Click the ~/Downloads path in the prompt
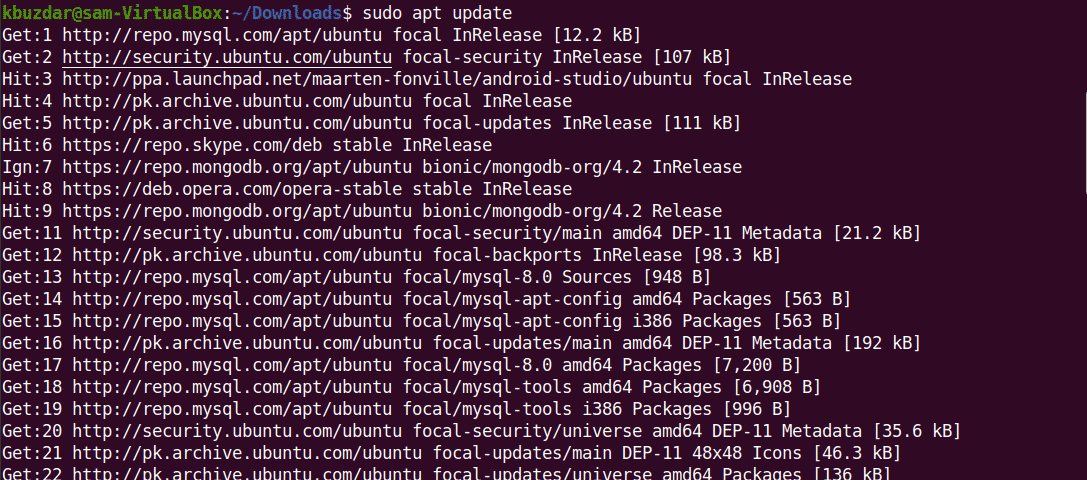The image size is (1087, 480). point(287,13)
